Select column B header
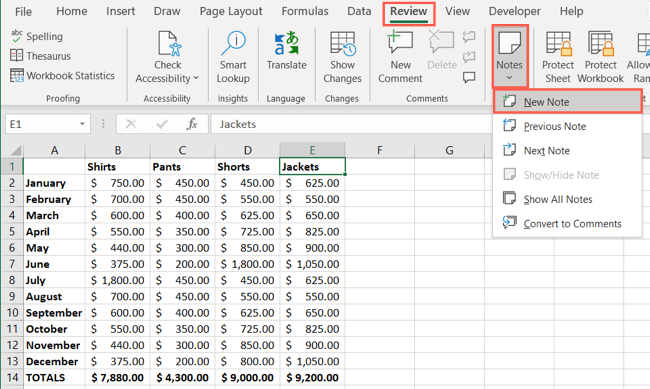The width and height of the screenshot is (650, 389). (x=118, y=150)
